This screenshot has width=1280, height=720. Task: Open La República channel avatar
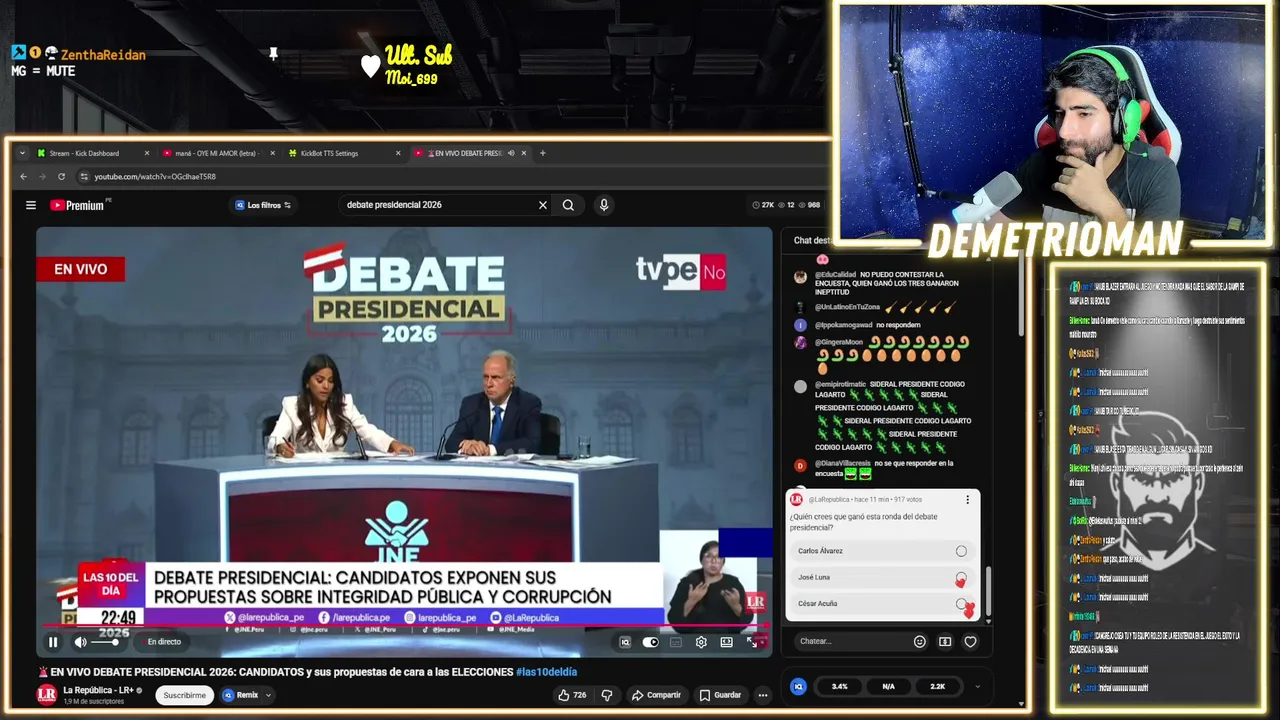pos(46,694)
